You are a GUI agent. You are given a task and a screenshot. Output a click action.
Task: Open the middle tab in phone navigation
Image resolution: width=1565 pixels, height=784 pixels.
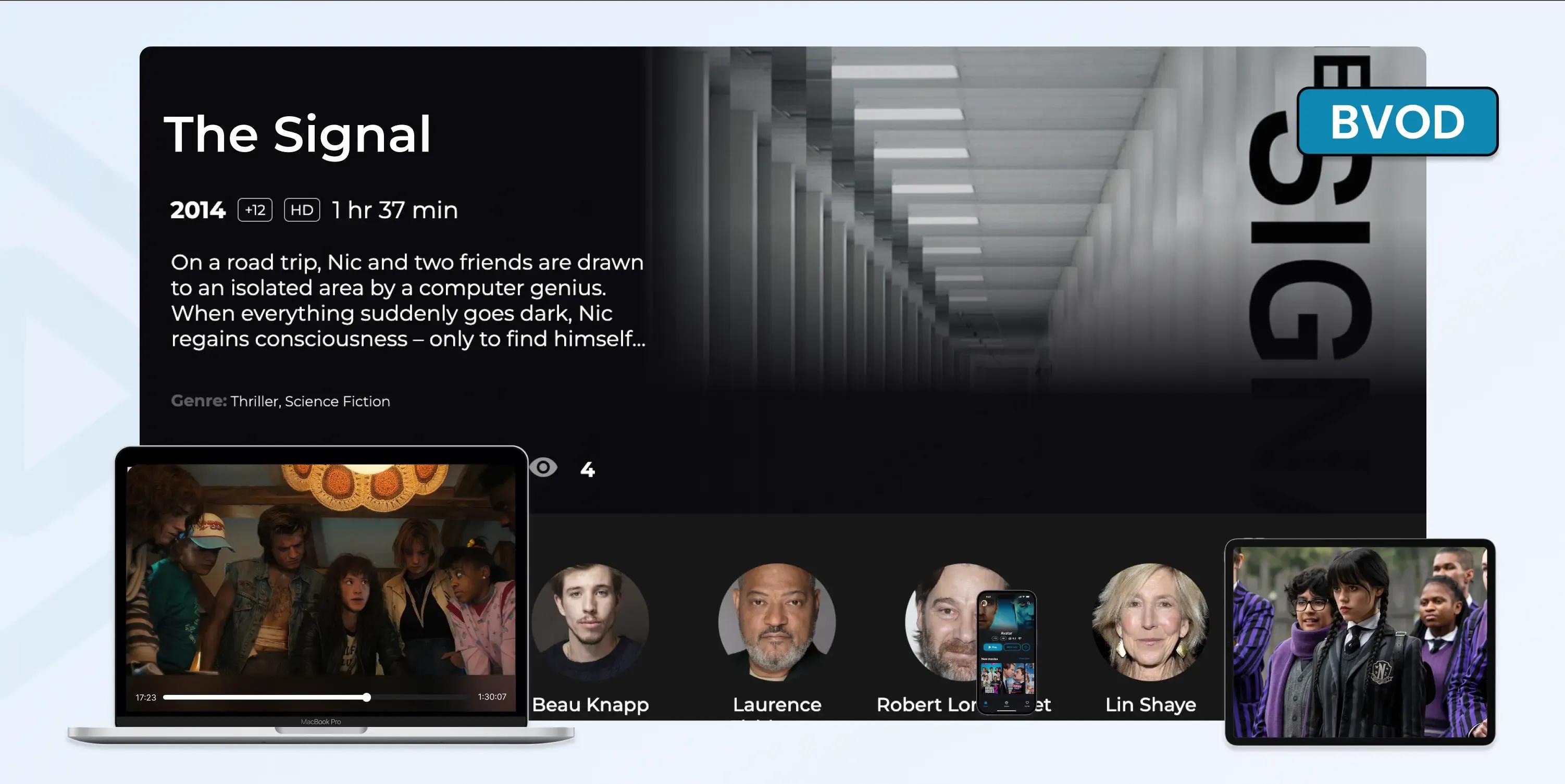(x=1007, y=705)
